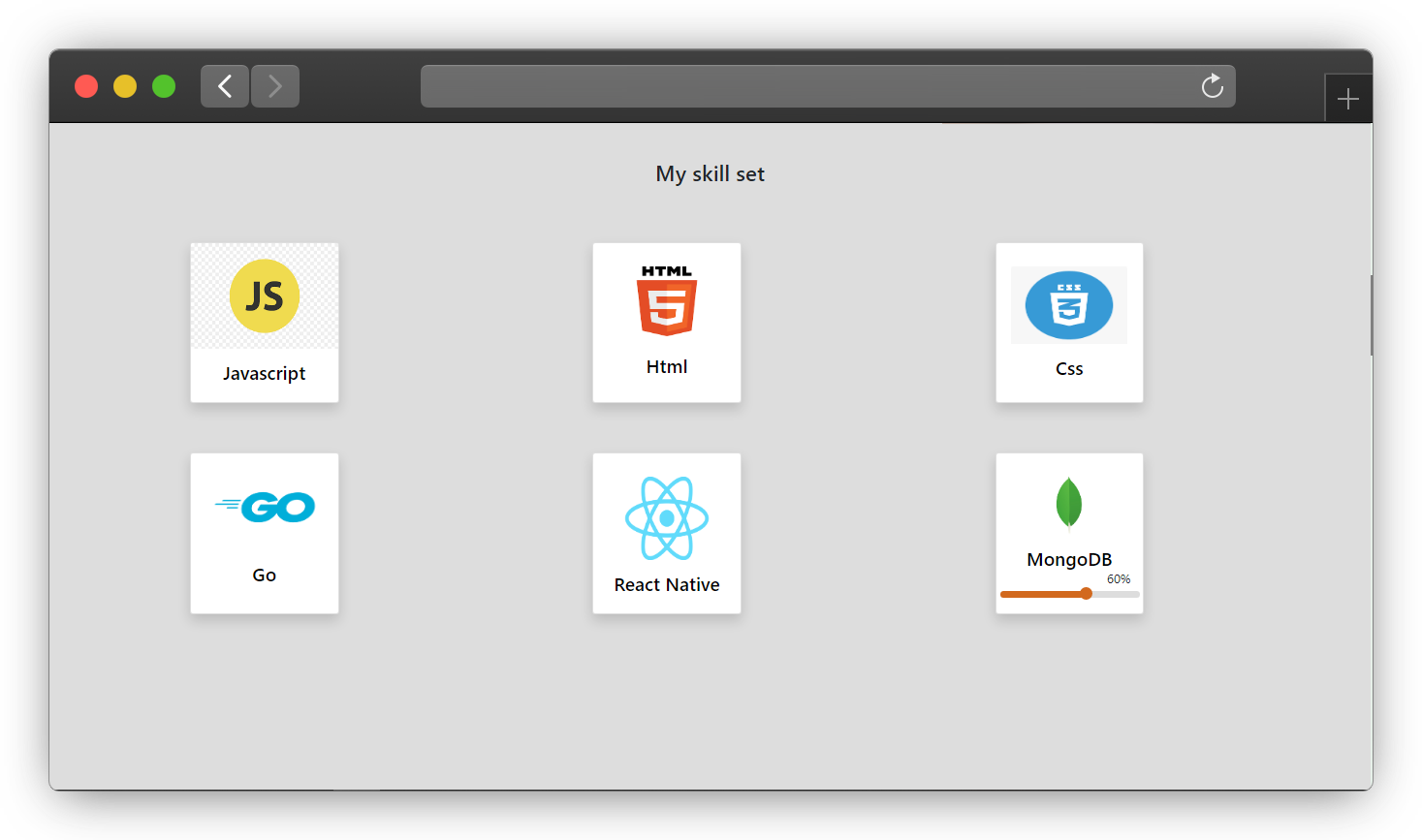The image size is (1422, 840).
Task: Click the "Go" card label
Action: tap(265, 576)
